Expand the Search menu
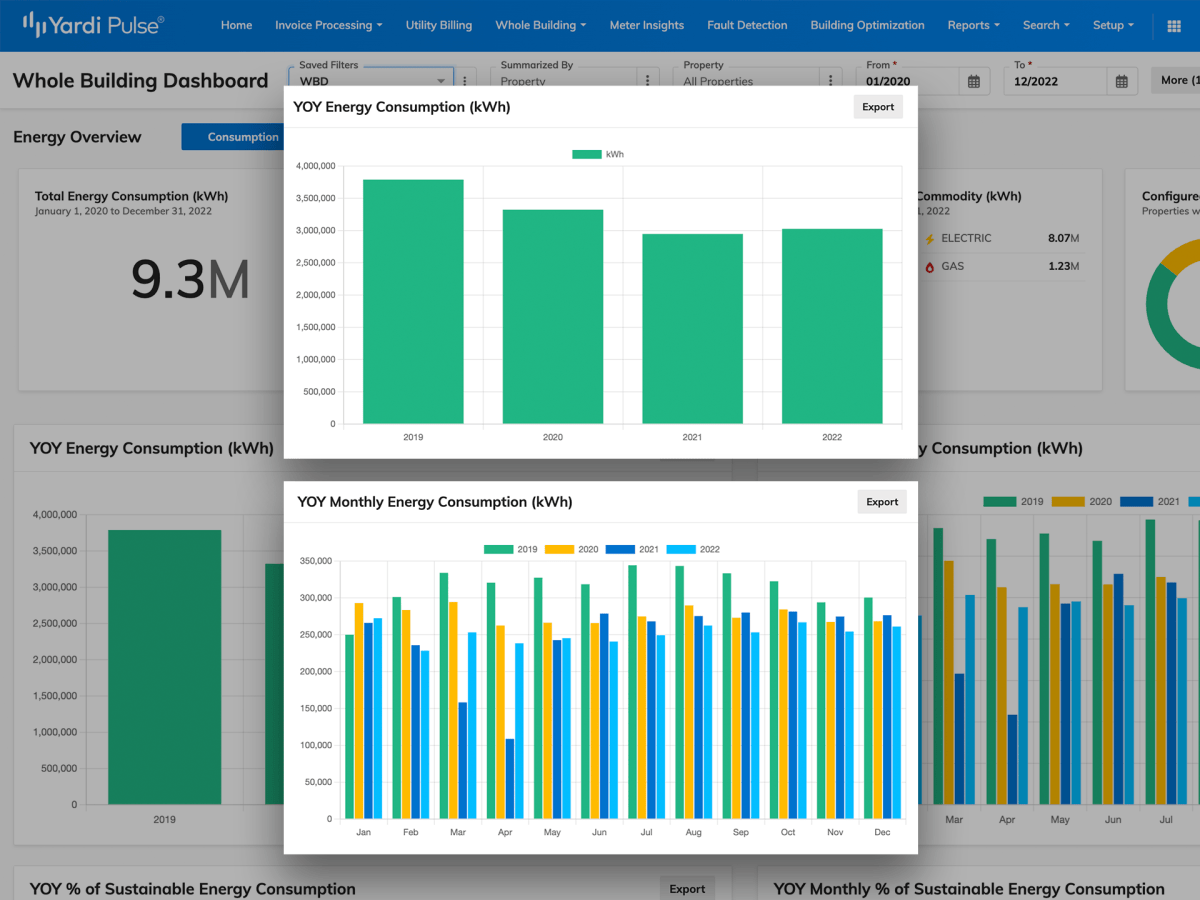1200x900 pixels. [1046, 25]
